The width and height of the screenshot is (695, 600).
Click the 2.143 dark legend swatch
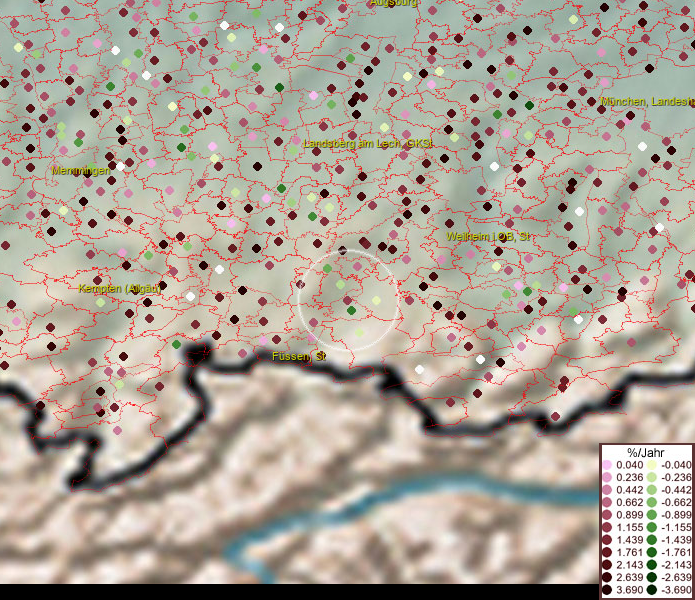tap(607, 565)
